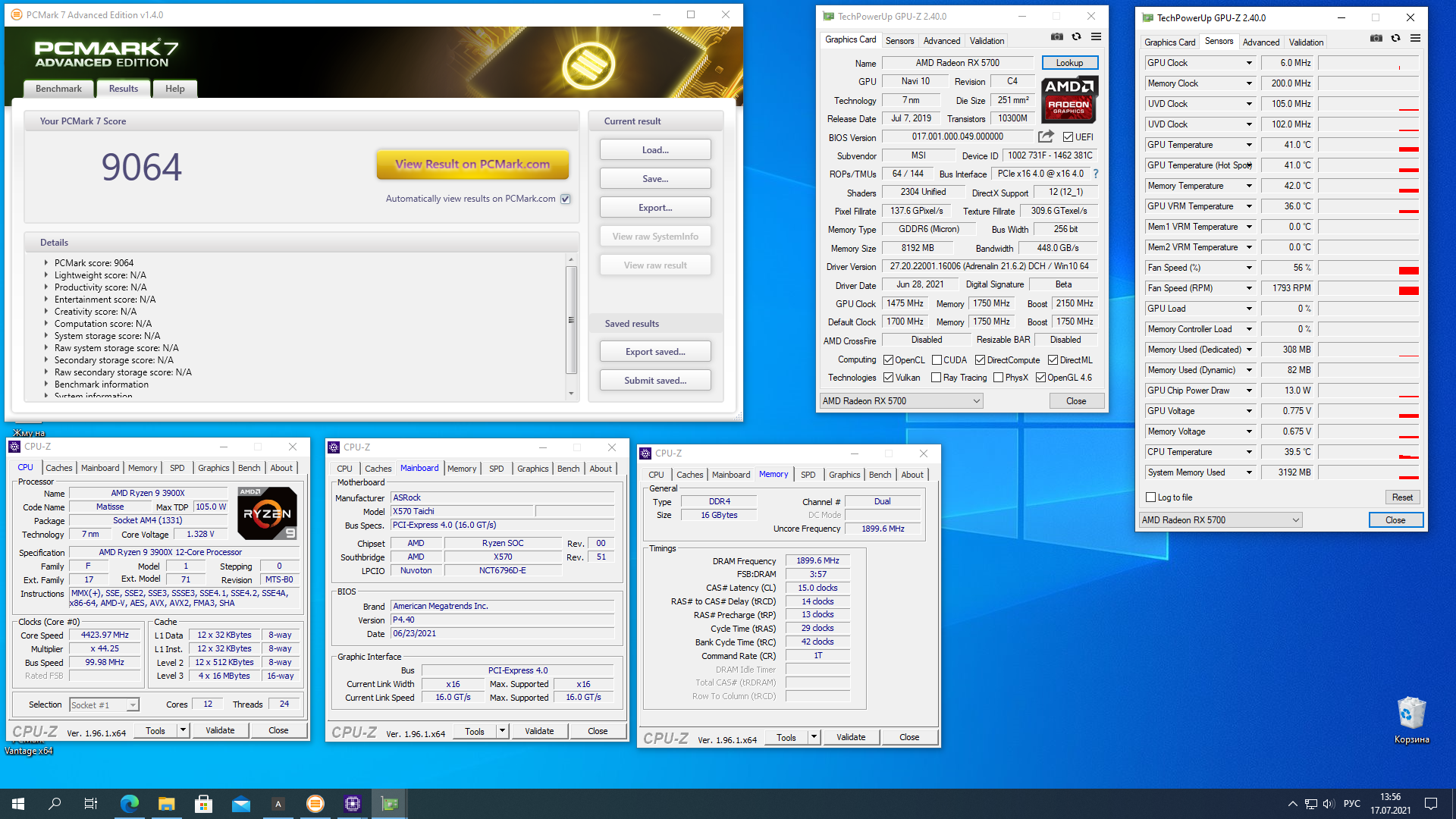This screenshot has height=819, width=1456.
Task: Toggle the UEFI checkbox in GPU-Z
Action: point(1068,137)
